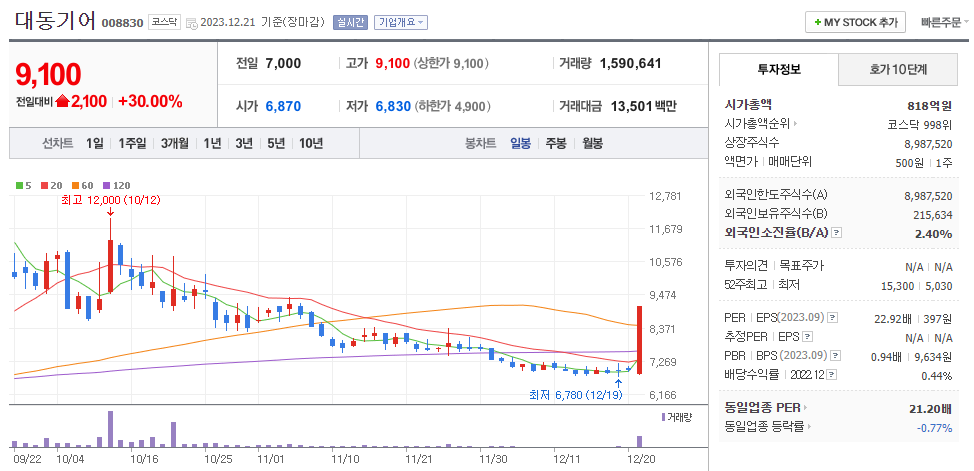The image size is (974, 471).
Task: Click help icon next to 외국인소진율(B/A)
Action: point(837,233)
